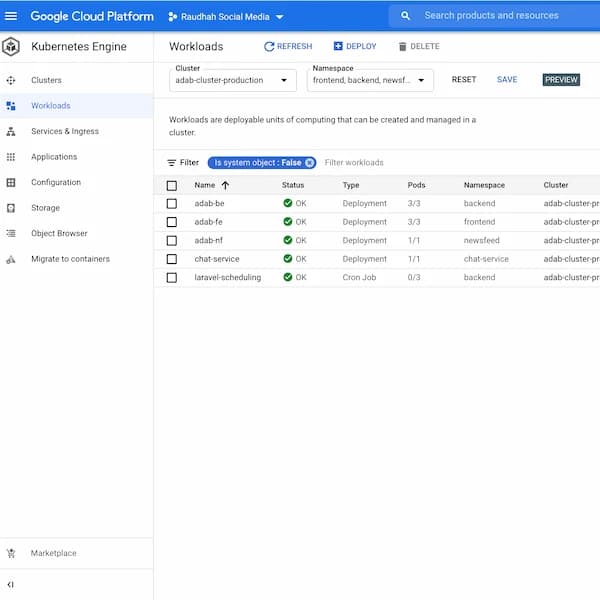Click the sort arrow beside Name
Viewport: 600px width, 600px height.
(225, 186)
